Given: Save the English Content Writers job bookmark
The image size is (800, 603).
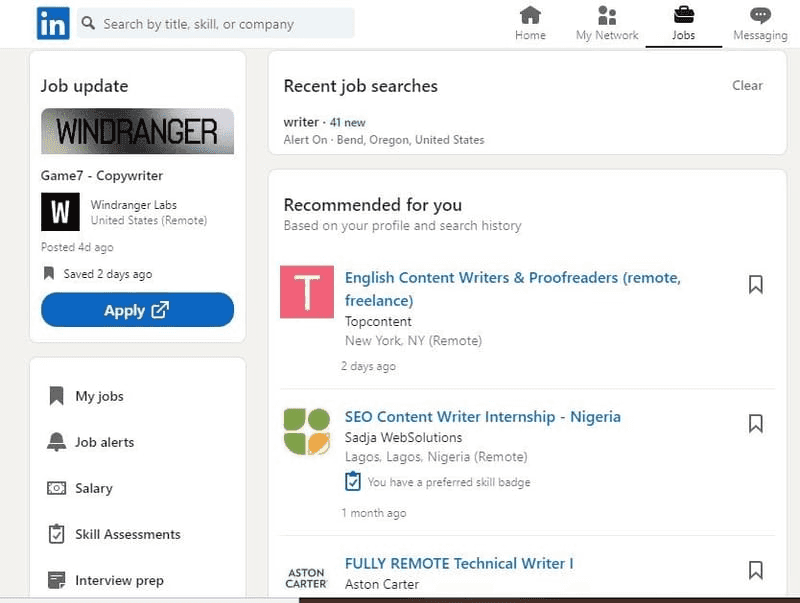Looking at the screenshot, I should click(x=756, y=285).
